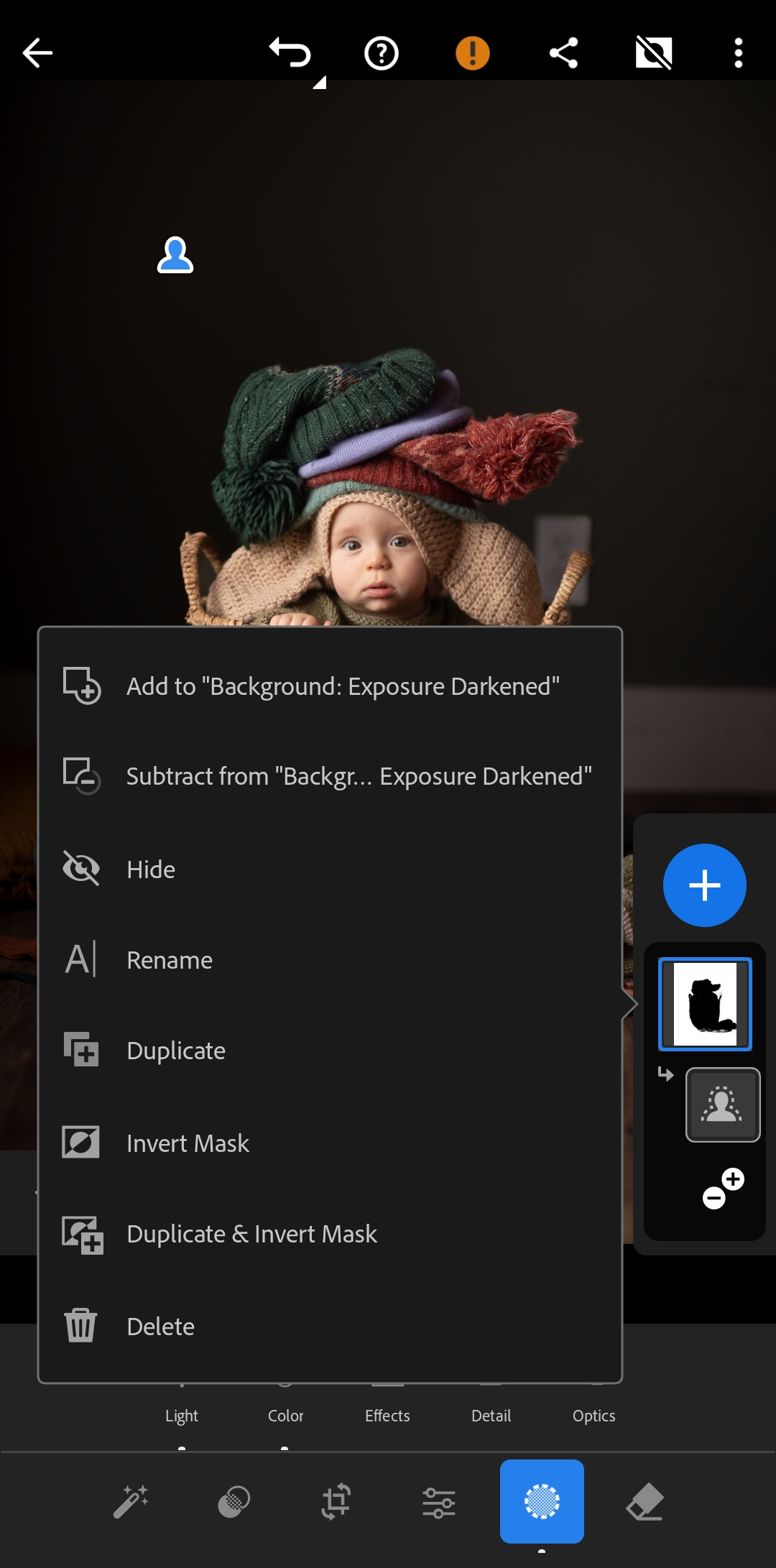Hide the mask using the Hide option
776x1568 pixels.
tap(151, 870)
